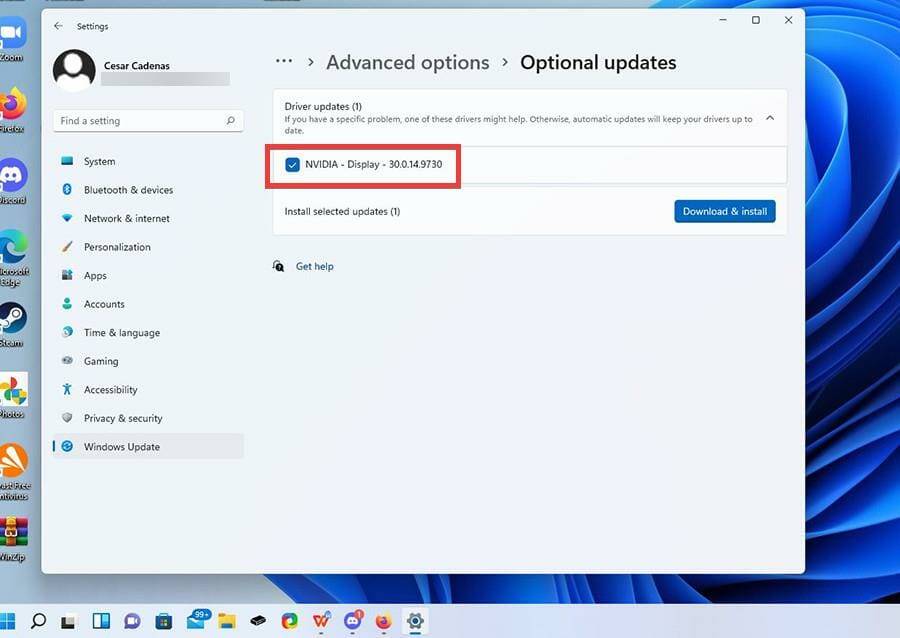Click the user profile avatar picture
900x638 pixels.
[x=74, y=71]
